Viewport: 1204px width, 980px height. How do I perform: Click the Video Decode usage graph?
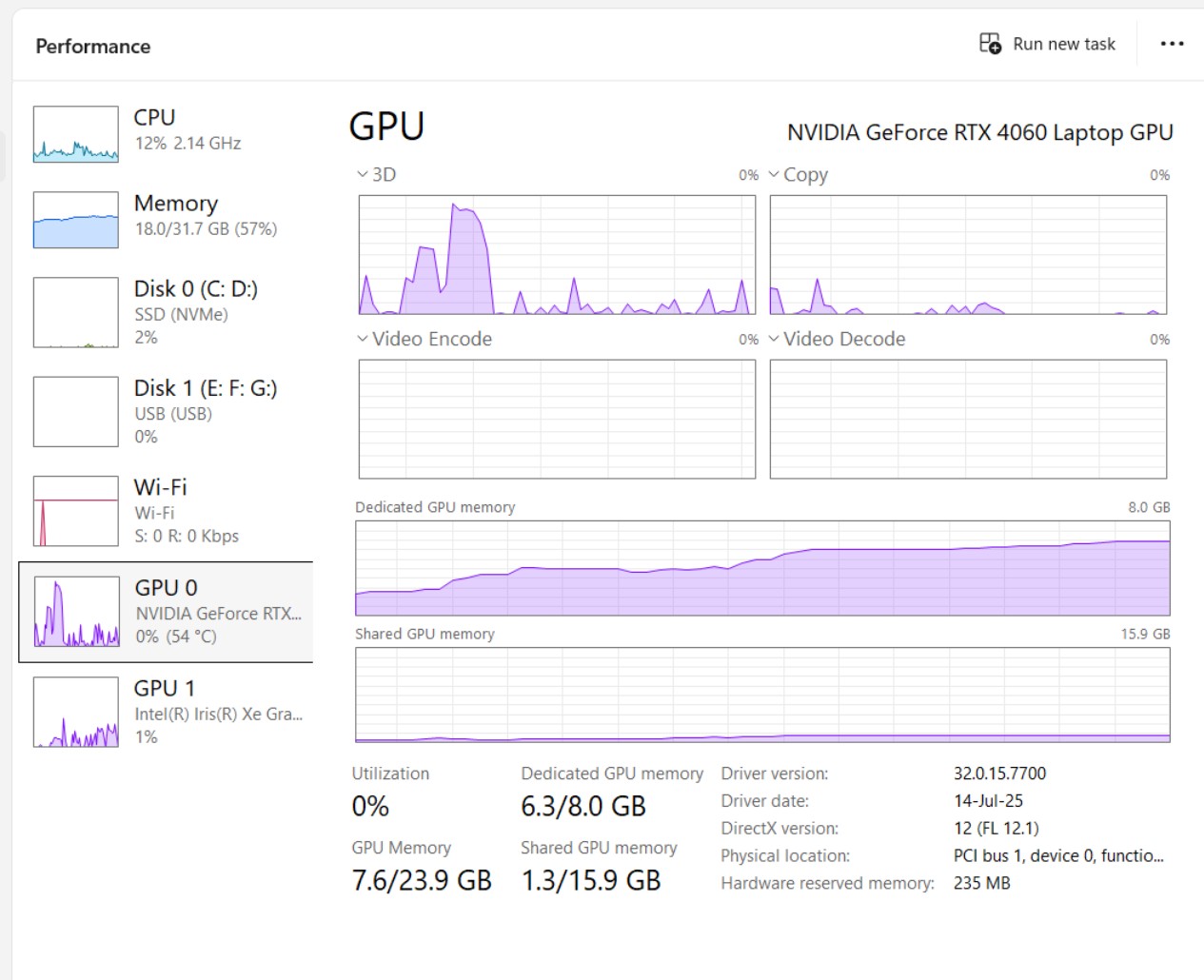(x=968, y=419)
